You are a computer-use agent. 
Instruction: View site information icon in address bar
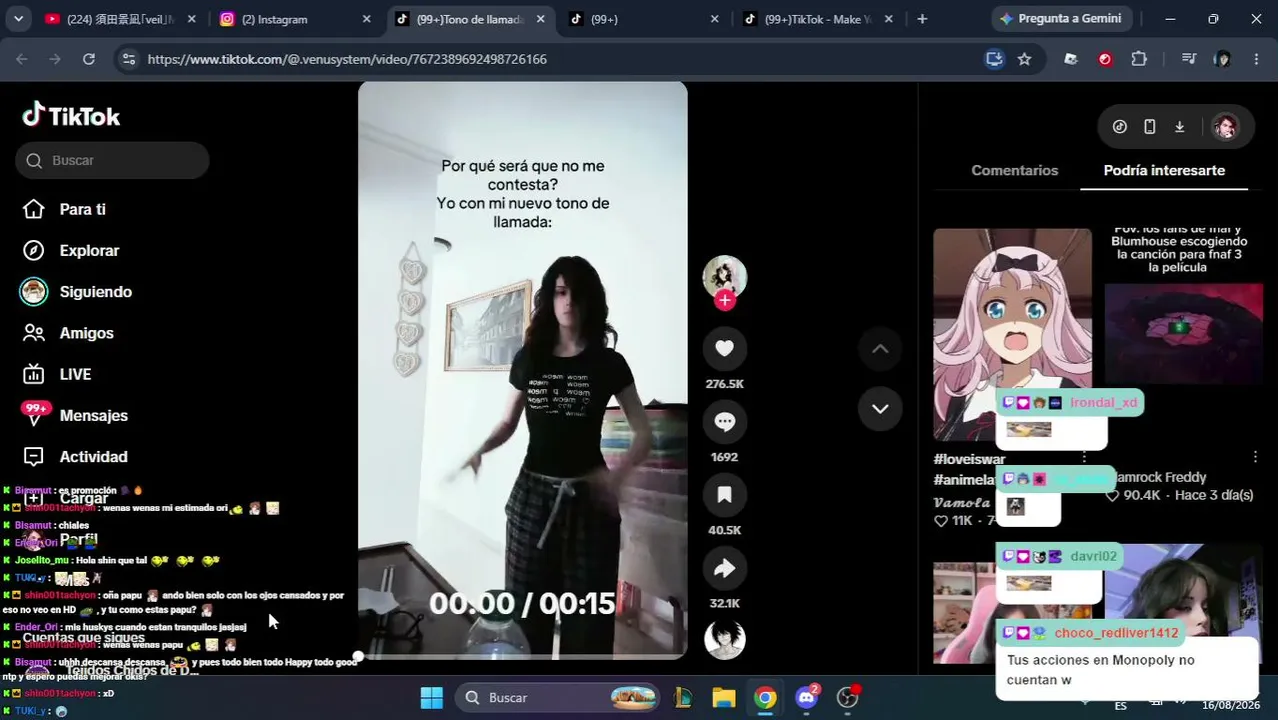tap(128, 59)
